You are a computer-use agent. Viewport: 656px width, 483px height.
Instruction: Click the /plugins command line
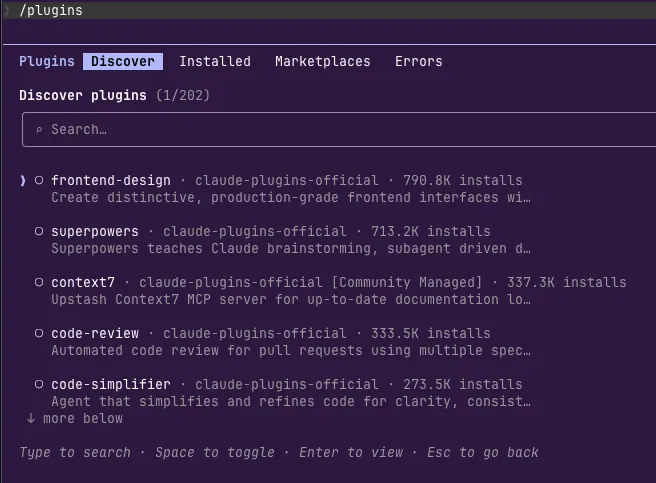tap(51, 10)
